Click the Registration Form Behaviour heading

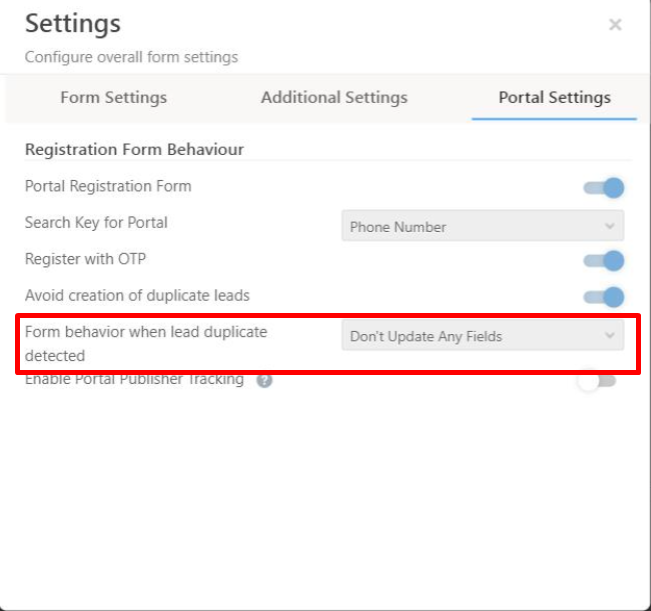tap(134, 150)
